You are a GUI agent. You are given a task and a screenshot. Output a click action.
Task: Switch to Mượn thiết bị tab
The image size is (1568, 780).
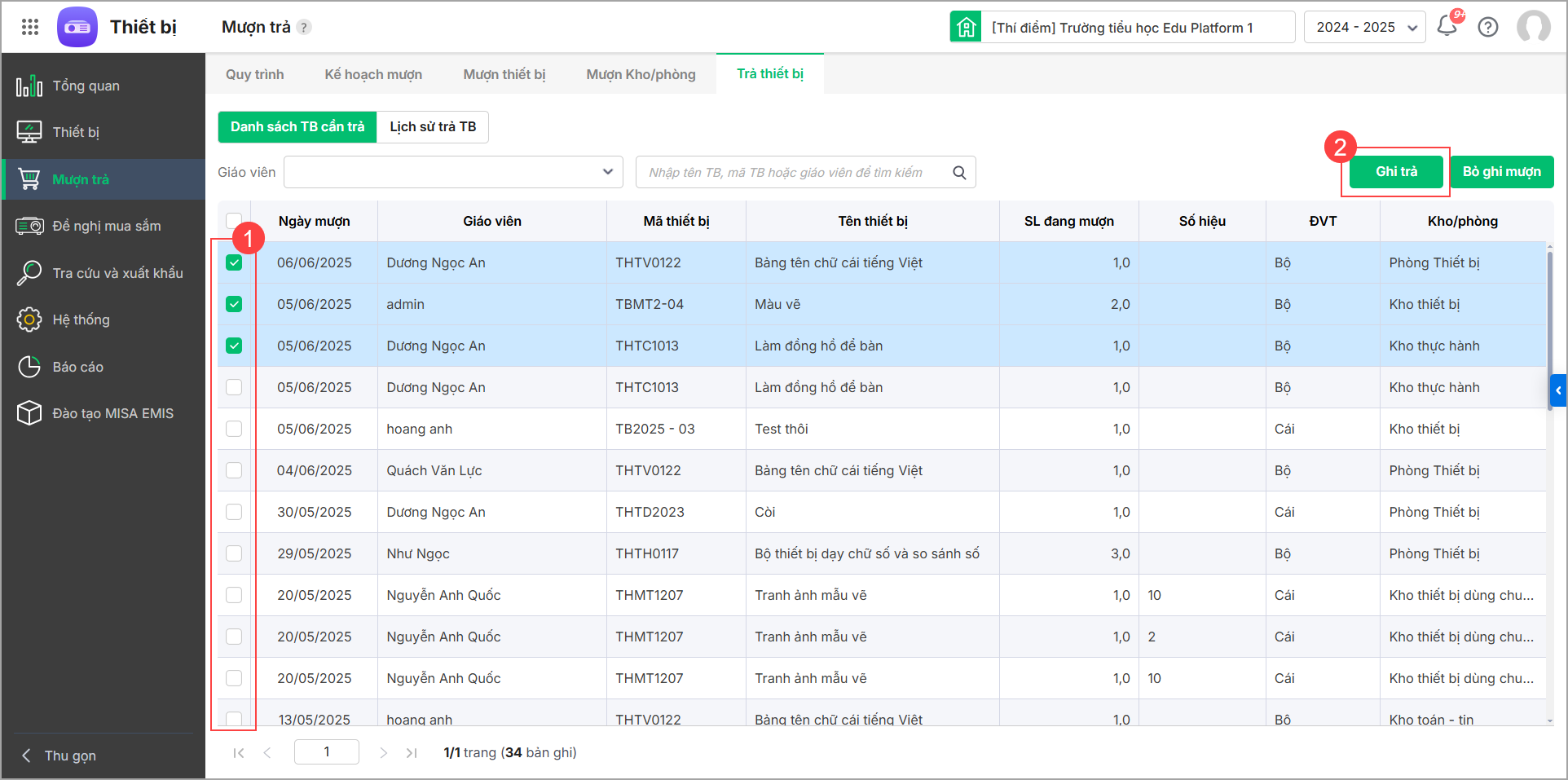(504, 74)
